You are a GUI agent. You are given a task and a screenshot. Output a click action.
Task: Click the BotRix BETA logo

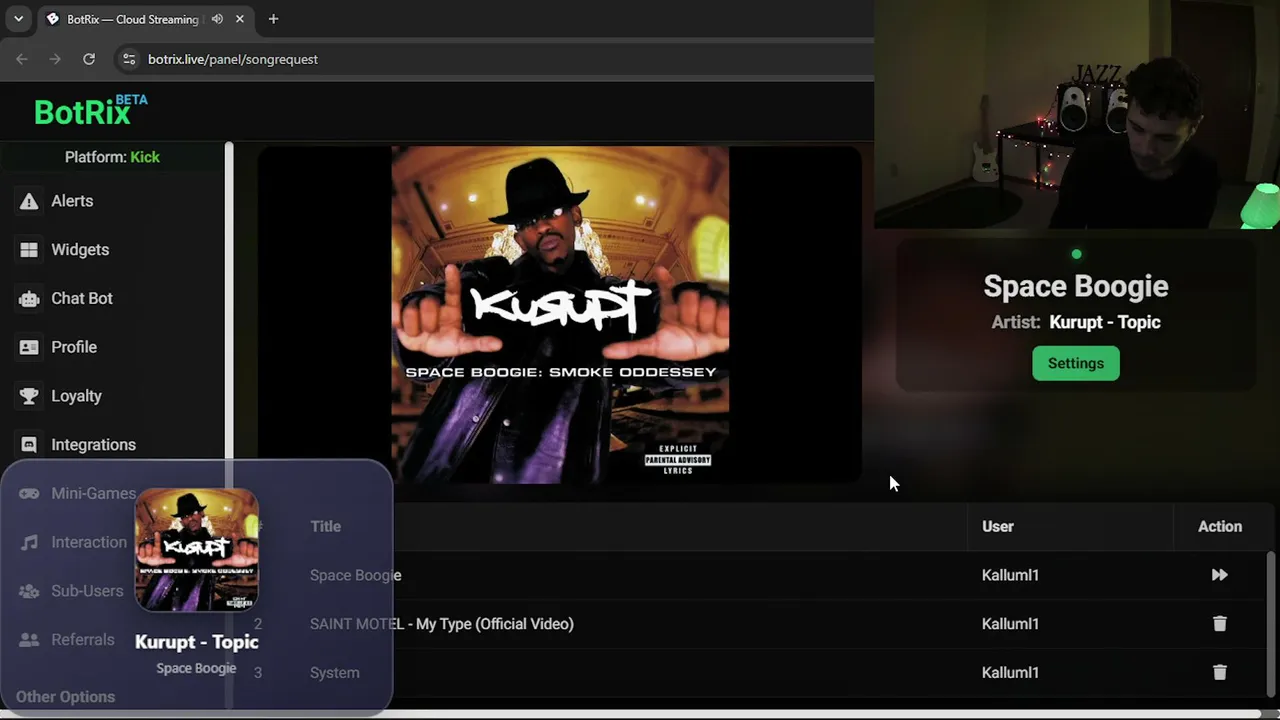click(x=91, y=110)
